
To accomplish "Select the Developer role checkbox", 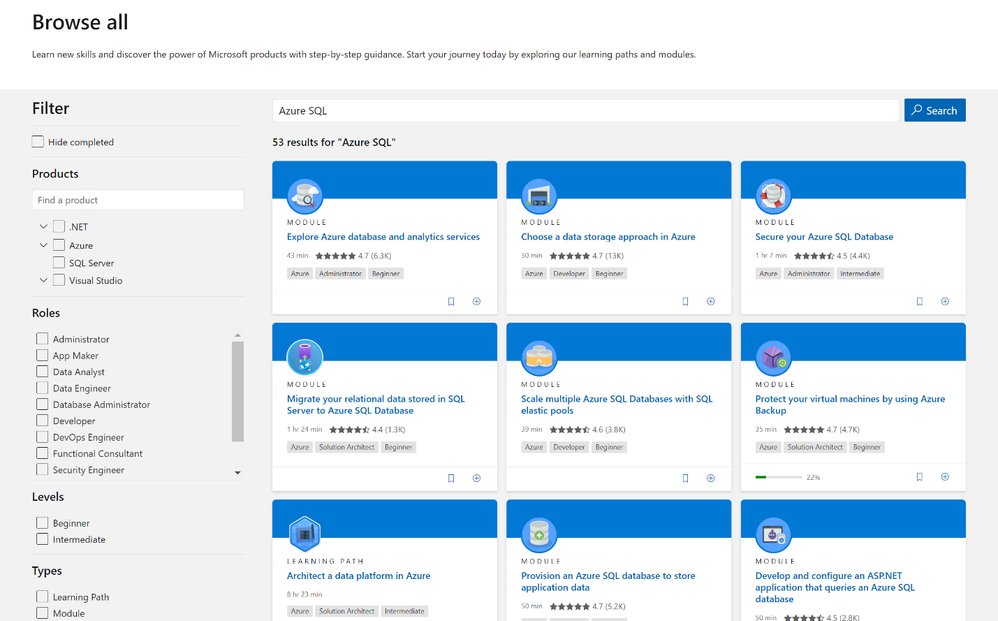I will 42,421.
